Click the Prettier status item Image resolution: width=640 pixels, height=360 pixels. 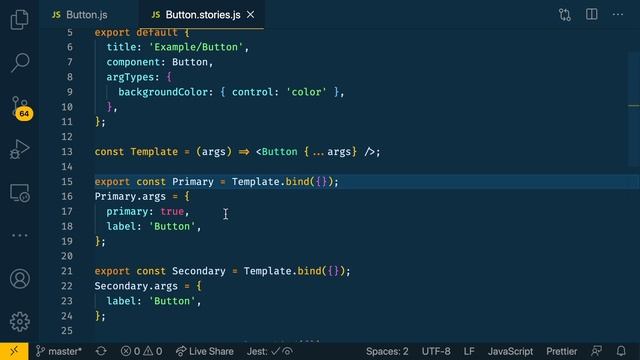[x=562, y=351]
